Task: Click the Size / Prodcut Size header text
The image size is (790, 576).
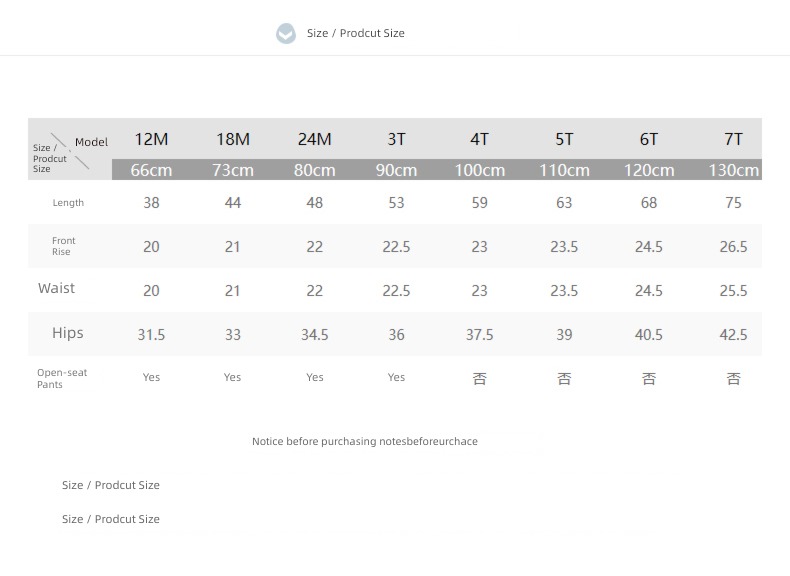Action: click(x=356, y=33)
